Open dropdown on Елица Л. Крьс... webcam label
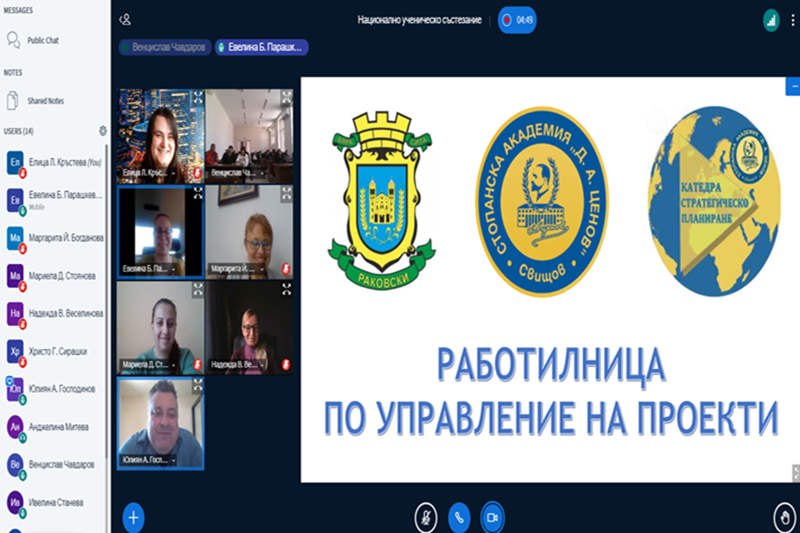The width and height of the screenshot is (800, 533). click(x=173, y=173)
